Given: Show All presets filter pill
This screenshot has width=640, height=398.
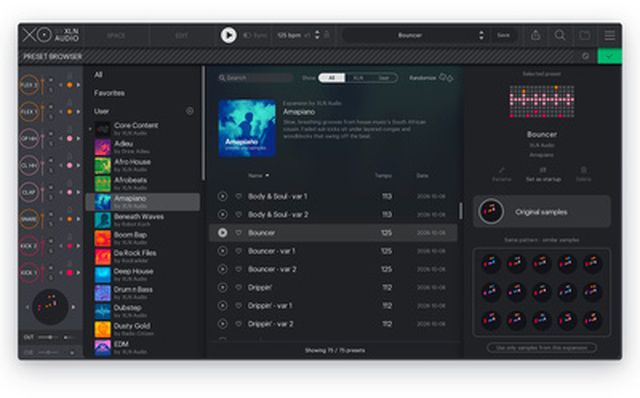Looking at the screenshot, I should pos(332,78).
